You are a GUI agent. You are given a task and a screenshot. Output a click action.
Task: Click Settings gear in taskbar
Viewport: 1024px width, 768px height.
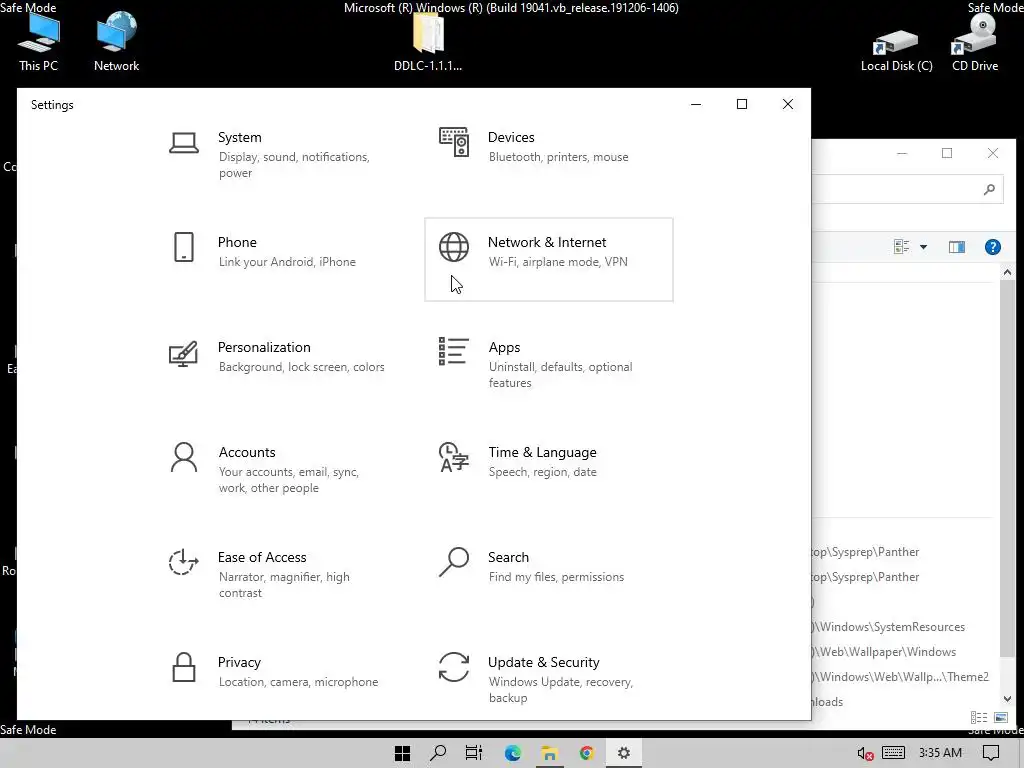624,753
